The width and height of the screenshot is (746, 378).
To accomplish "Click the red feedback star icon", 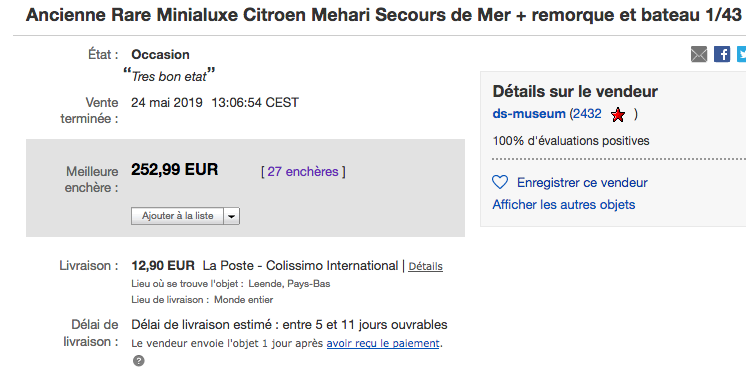I will coord(618,115).
